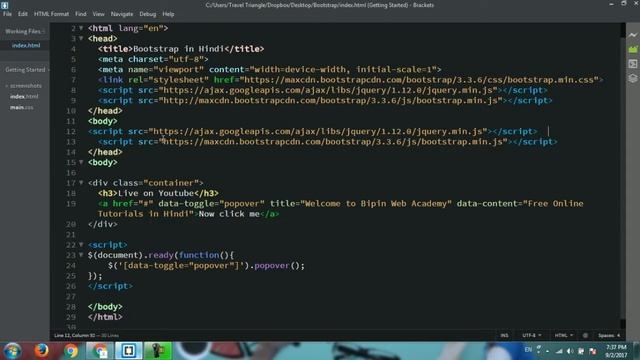This screenshot has width=640, height=360.
Task: Collapse the head fold arrow on line 3
Action: tap(81, 38)
